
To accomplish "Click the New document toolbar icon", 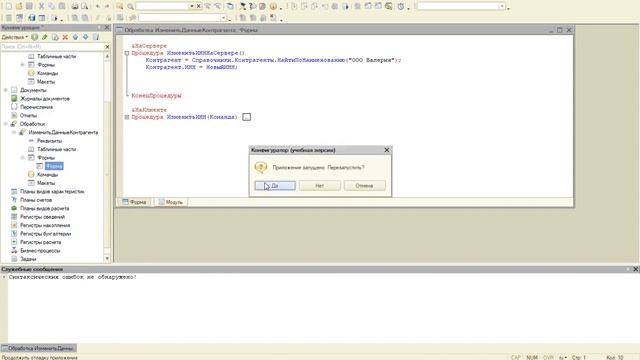I will point(9,6).
